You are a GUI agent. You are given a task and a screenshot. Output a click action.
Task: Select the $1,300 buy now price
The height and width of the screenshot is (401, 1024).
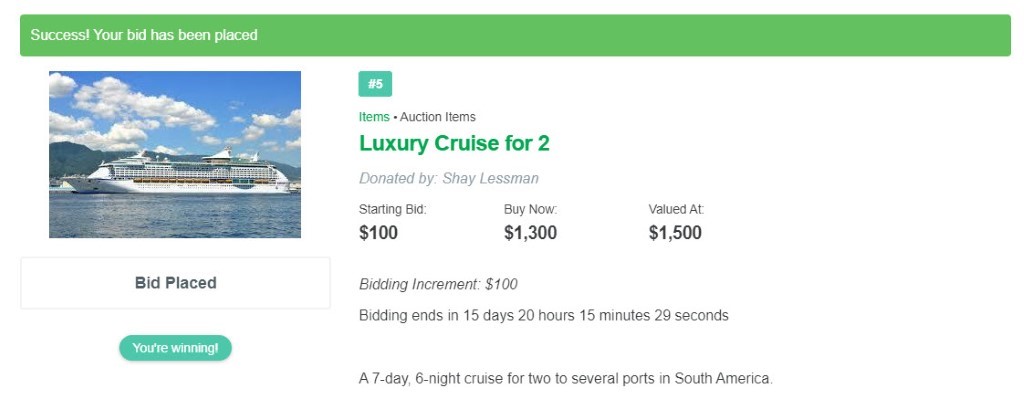[530, 233]
